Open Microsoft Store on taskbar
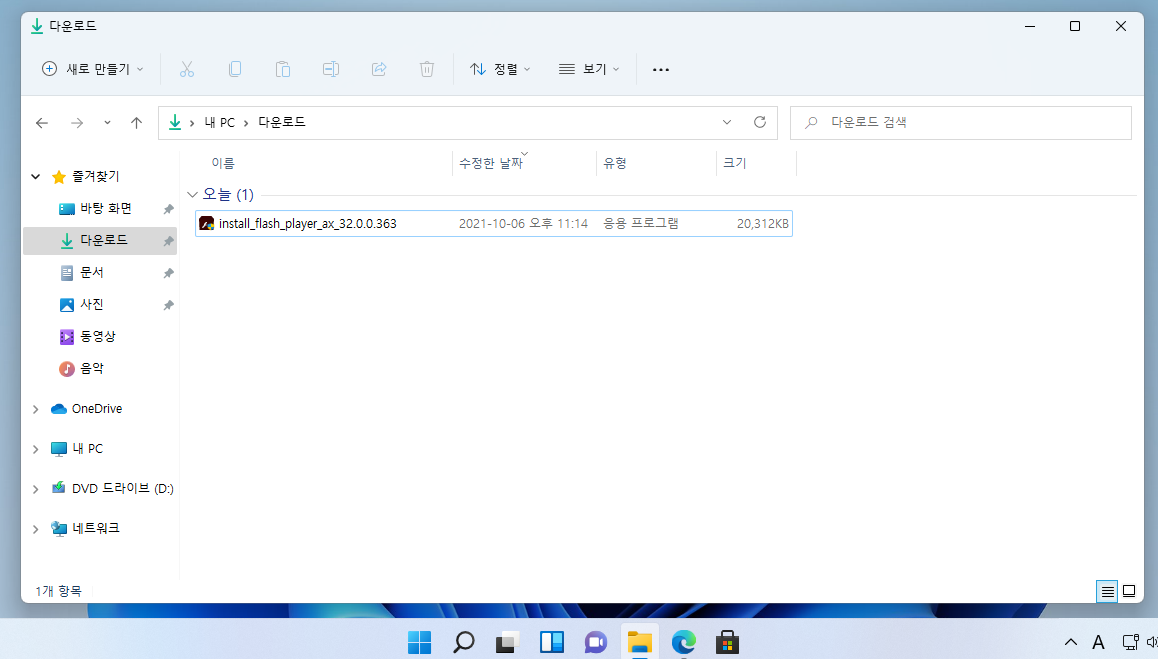 pos(727,642)
